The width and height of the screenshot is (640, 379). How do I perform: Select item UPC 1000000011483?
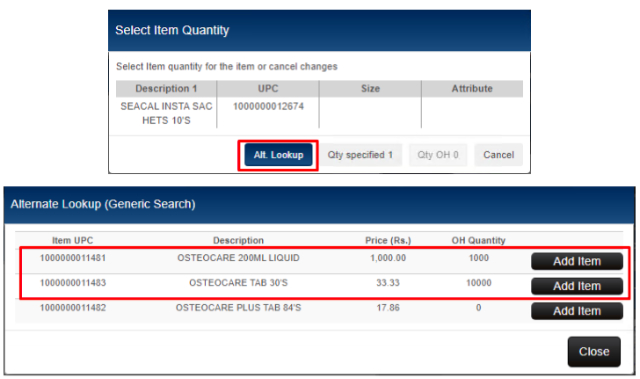coord(73,283)
